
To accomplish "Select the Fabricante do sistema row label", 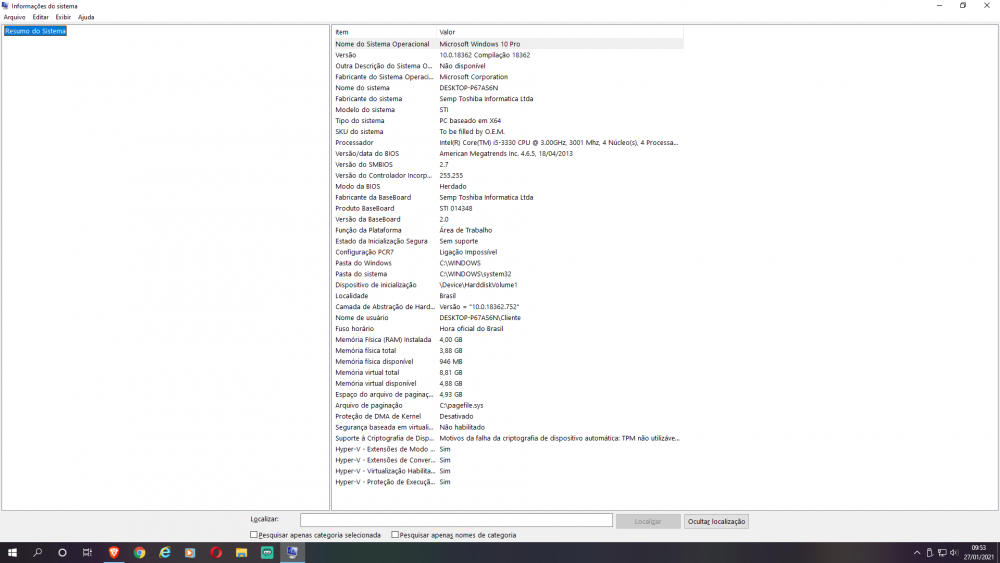I will pos(369,99).
